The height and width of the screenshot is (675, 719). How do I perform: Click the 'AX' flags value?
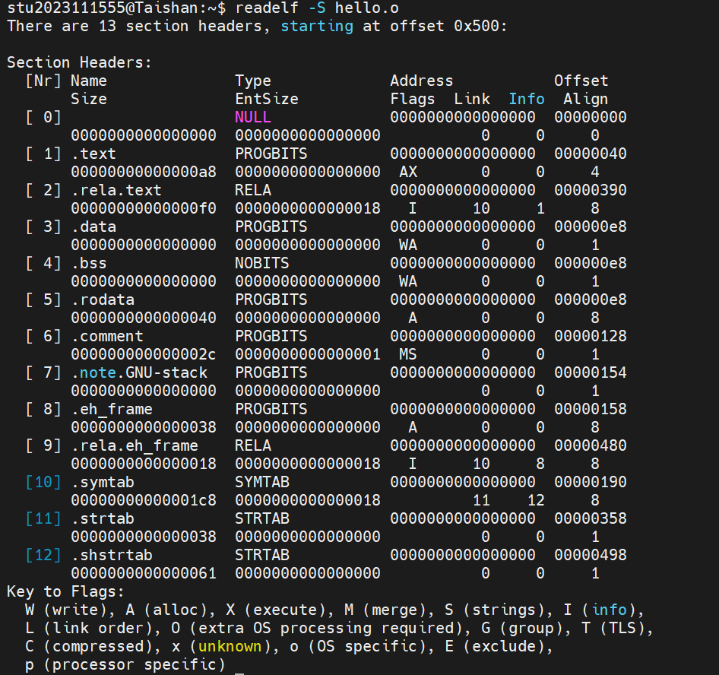408,172
